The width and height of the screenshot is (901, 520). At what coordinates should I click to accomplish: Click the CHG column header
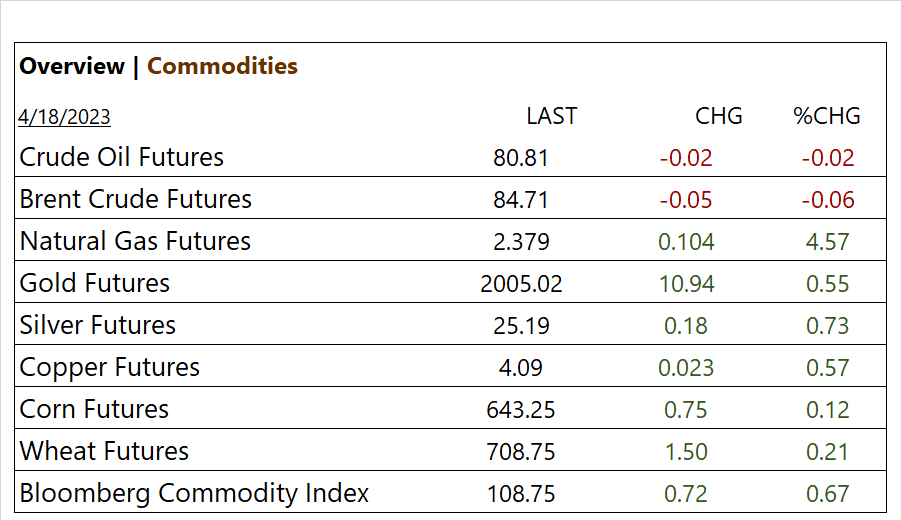click(718, 116)
